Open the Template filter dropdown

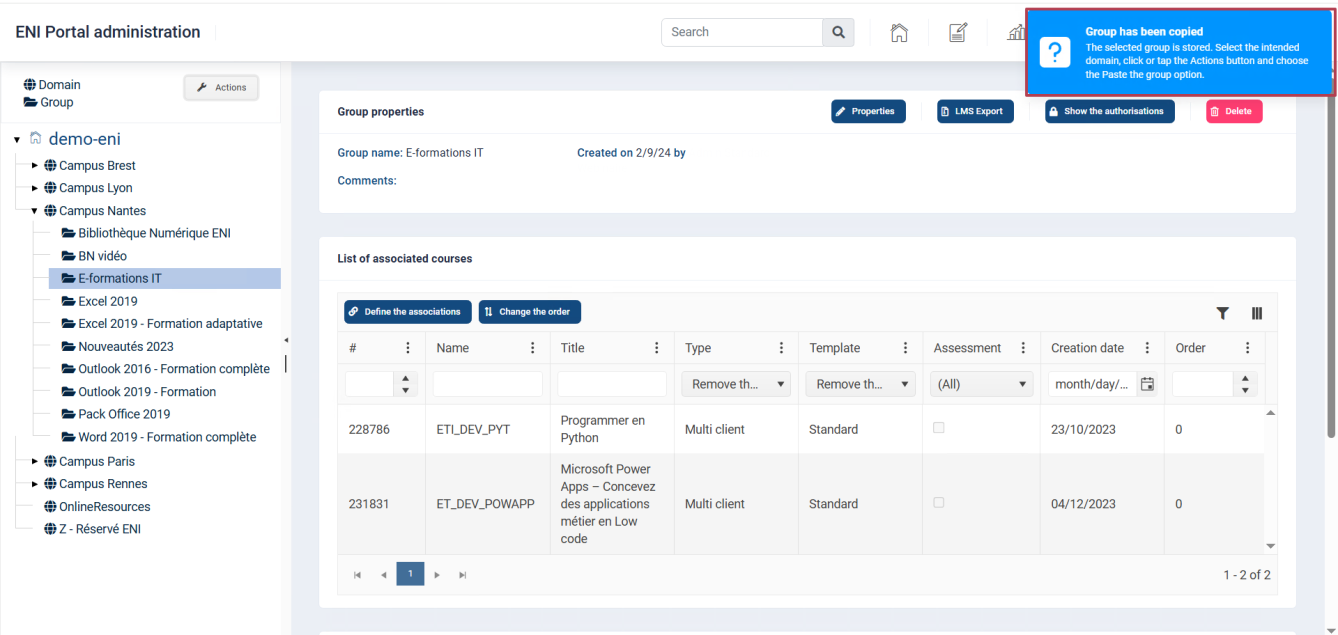point(860,384)
